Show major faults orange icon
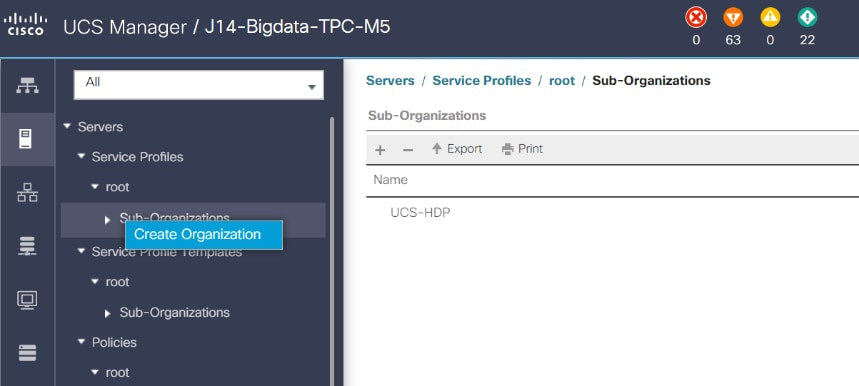Image resolution: width=859 pixels, height=386 pixels. pos(733,18)
